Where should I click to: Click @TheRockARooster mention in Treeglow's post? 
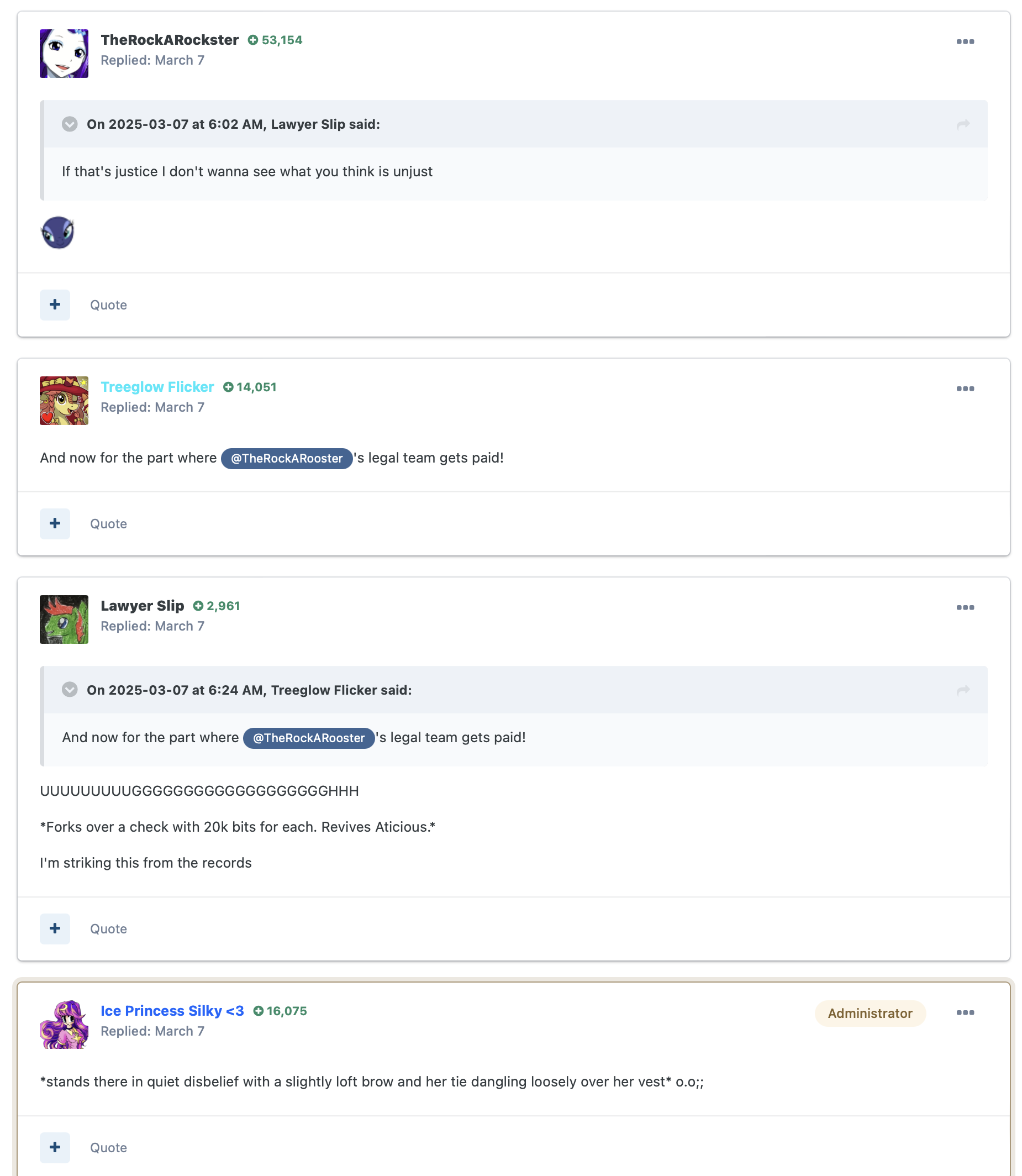point(287,458)
